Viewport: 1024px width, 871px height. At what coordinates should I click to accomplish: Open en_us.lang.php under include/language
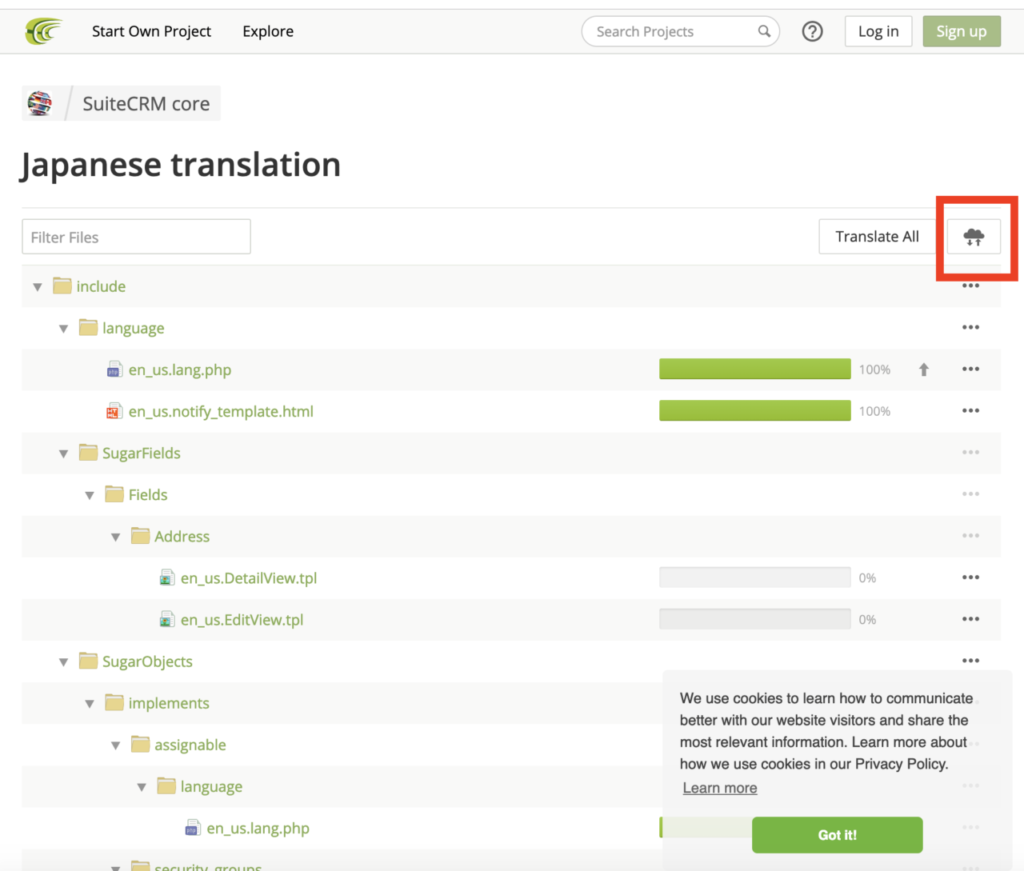pyautogui.click(x=180, y=370)
